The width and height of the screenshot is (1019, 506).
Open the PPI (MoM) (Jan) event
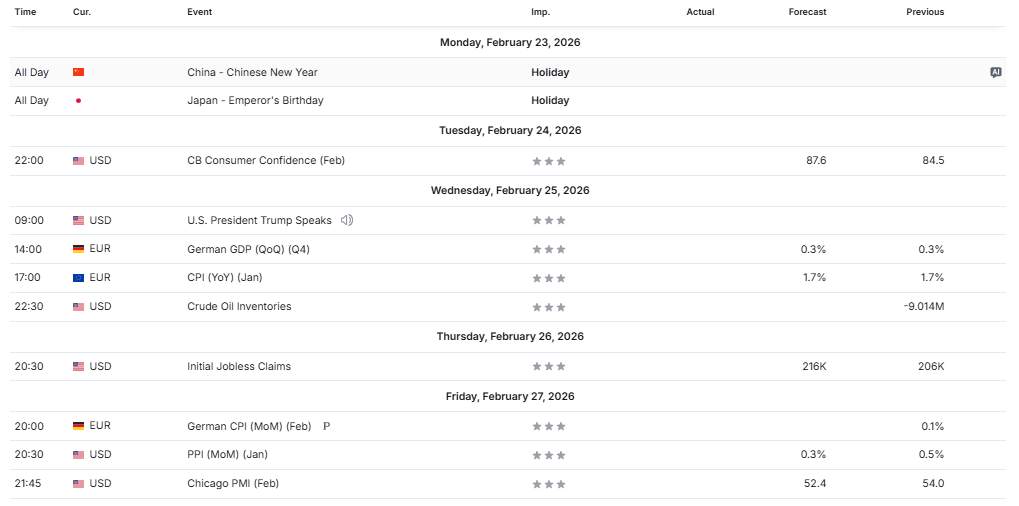coord(227,454)
